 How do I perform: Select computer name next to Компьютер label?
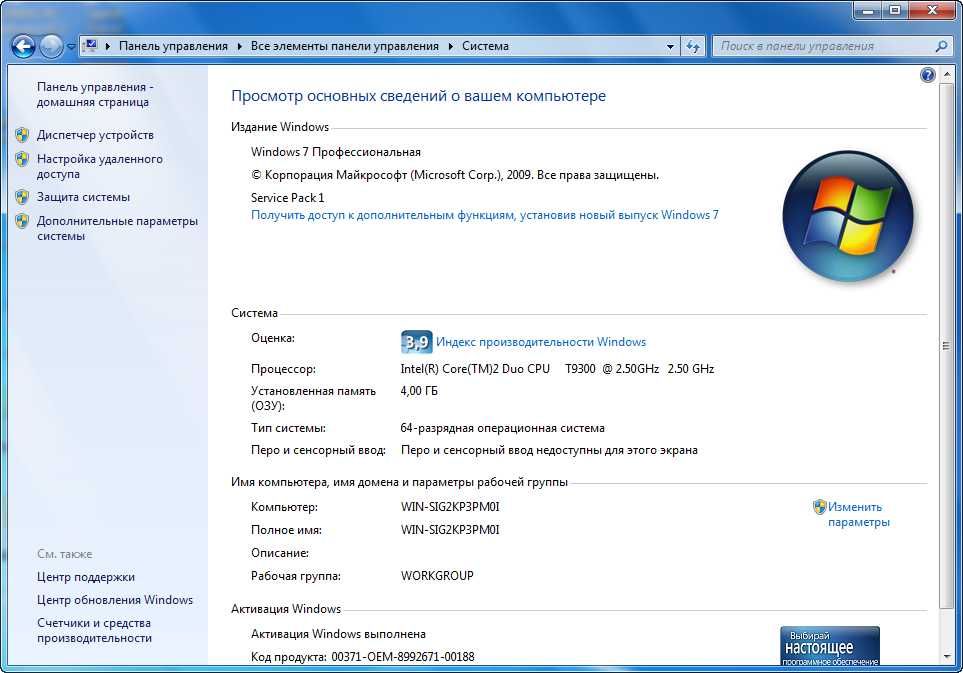(x=450, y=507)
